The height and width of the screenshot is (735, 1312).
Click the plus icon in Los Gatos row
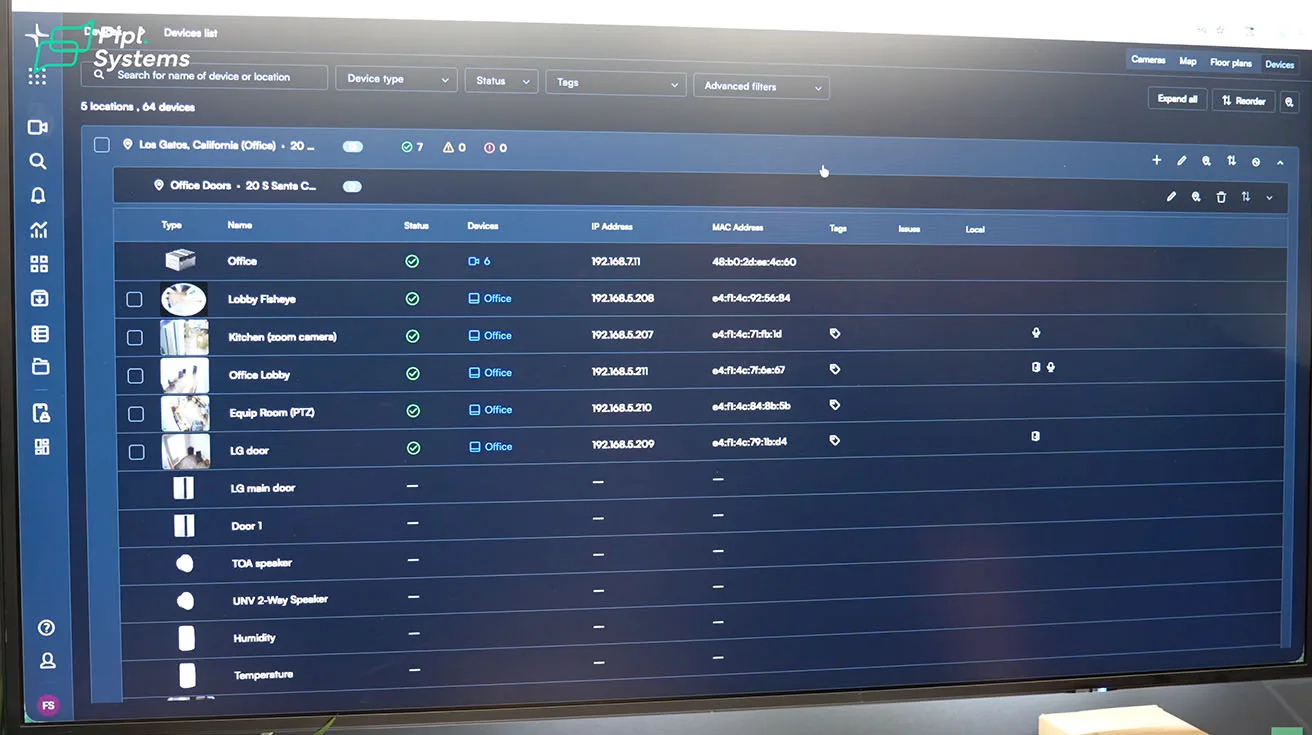pyautogui.click(x=1157, y=160)
